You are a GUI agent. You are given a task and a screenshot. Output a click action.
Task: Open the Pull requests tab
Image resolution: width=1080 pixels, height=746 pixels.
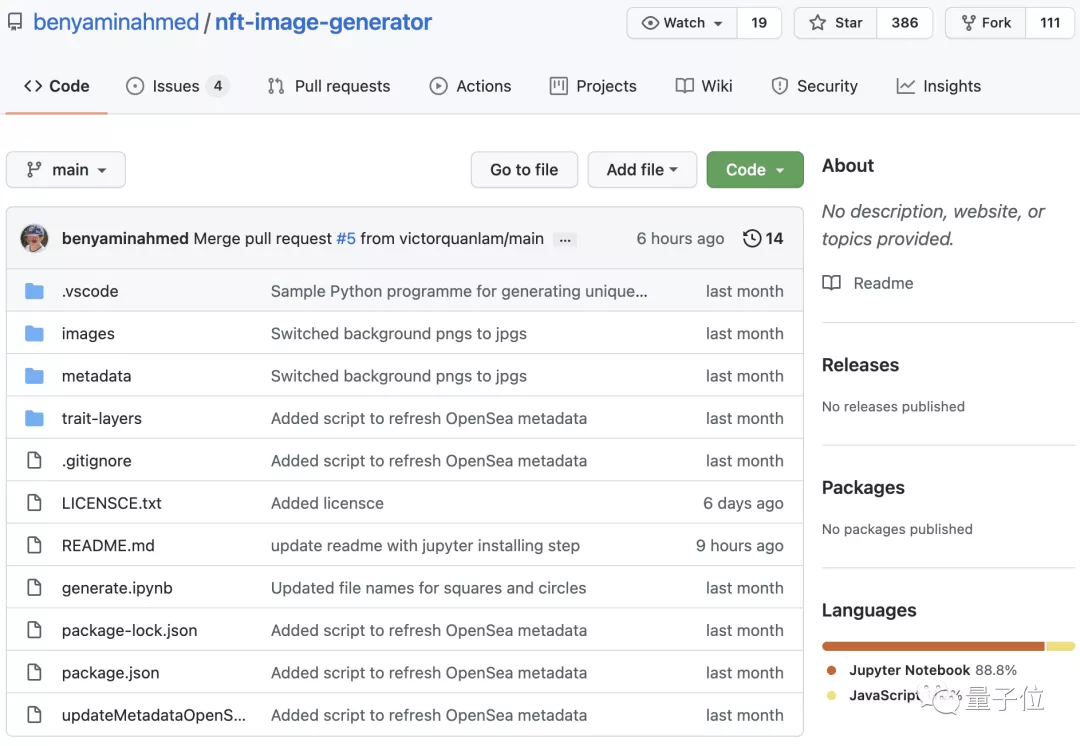[x=329, y=86]
